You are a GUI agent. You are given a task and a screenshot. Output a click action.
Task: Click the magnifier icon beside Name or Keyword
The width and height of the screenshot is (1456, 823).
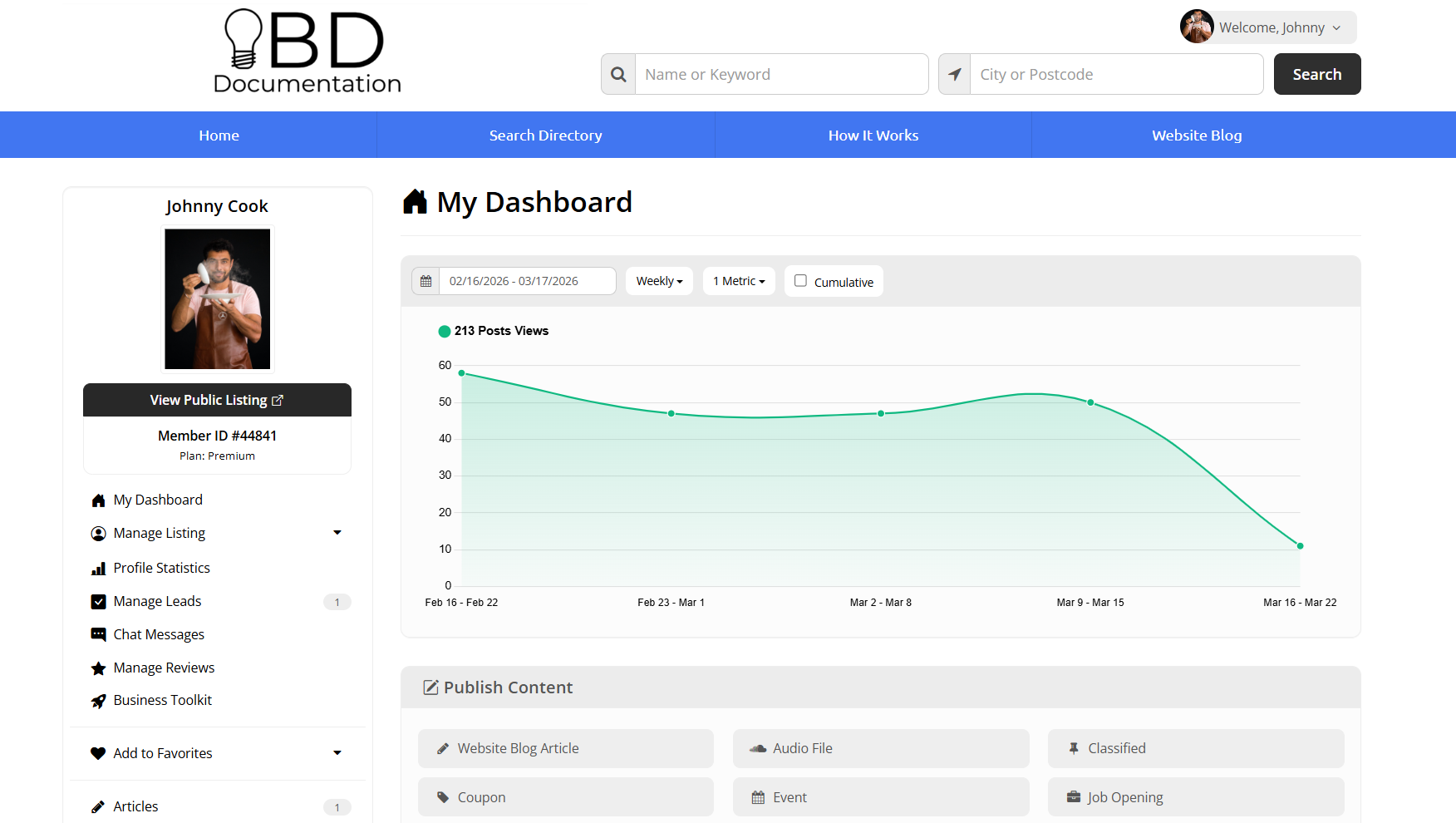618,74
